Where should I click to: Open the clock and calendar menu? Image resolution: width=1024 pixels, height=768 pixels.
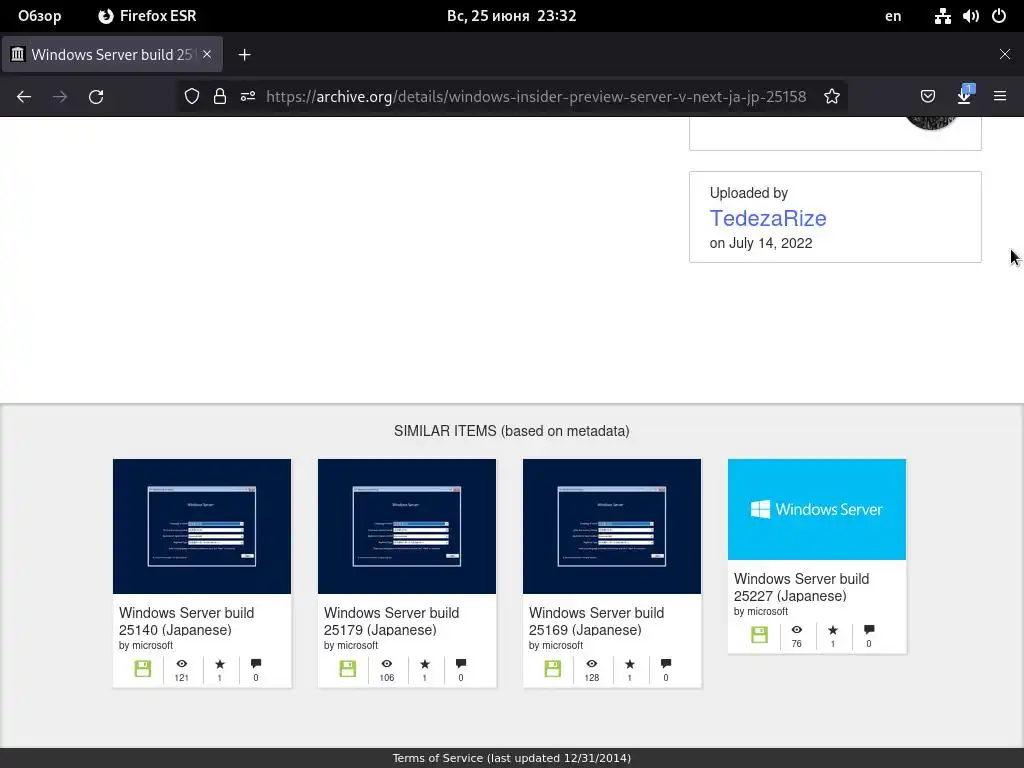[x=512, y=16]
